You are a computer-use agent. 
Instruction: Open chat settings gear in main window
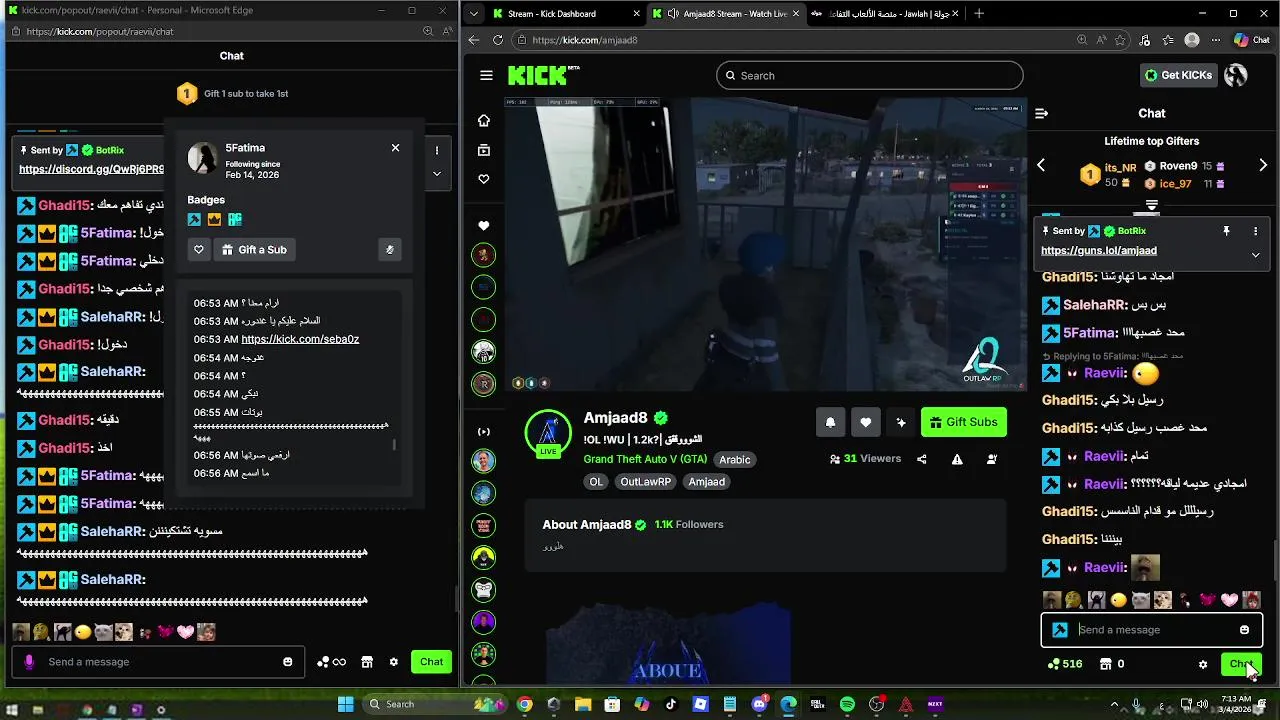tap(1203, 664)
